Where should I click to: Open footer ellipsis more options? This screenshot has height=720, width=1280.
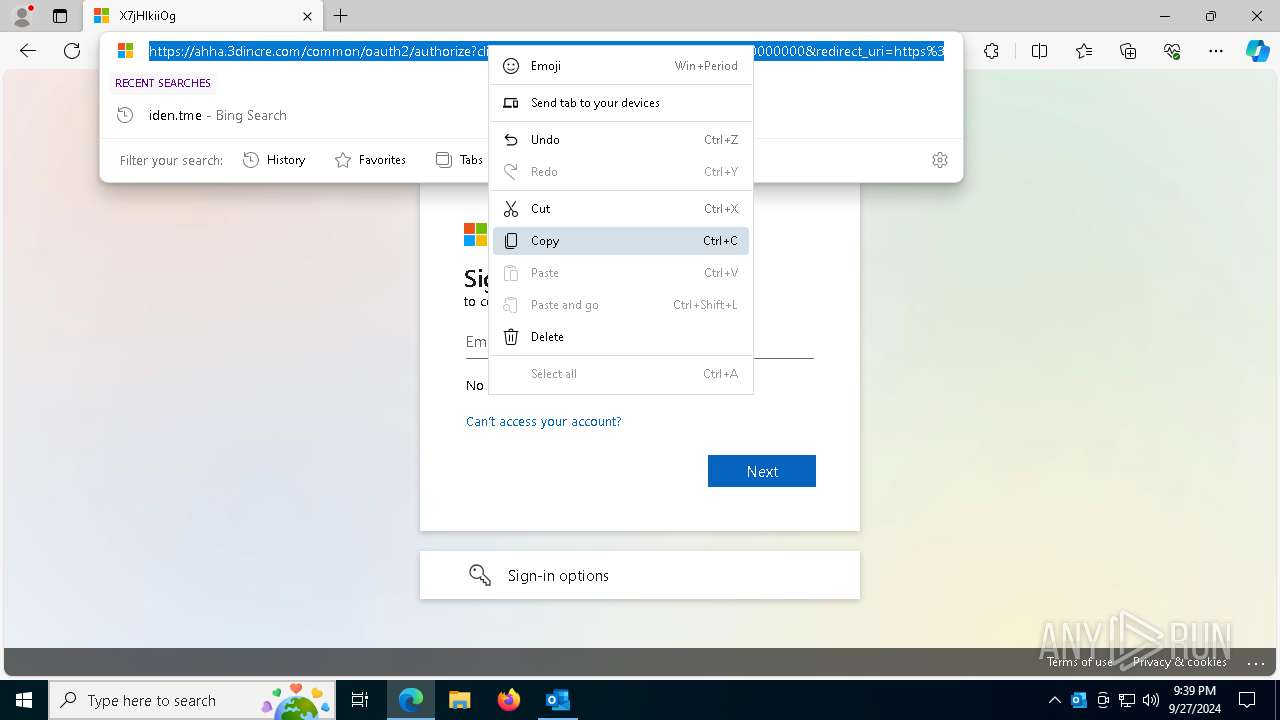pyautogui.click(x=1256, y=662)
